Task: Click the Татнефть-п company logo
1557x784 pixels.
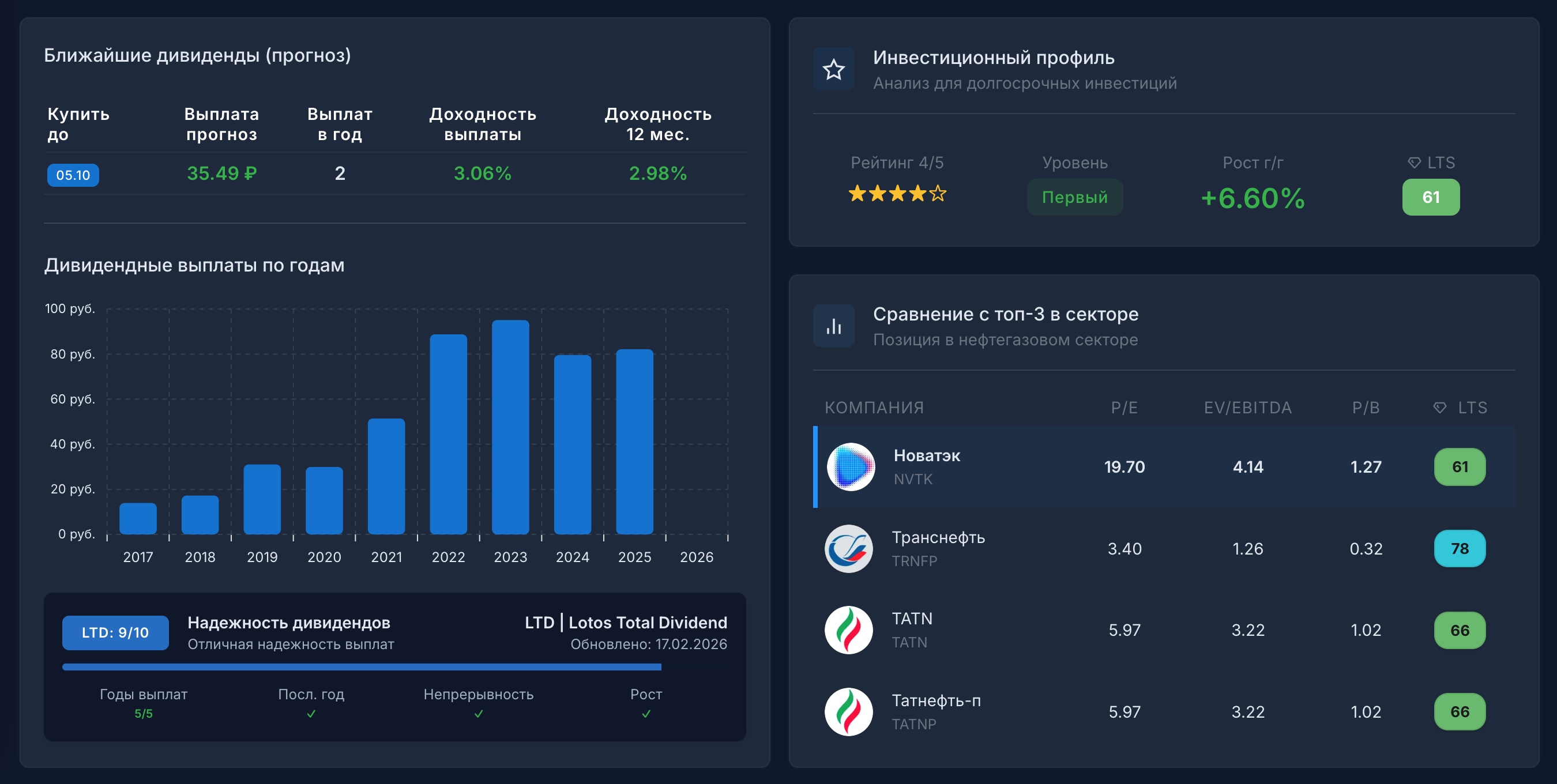Action: 849,711
